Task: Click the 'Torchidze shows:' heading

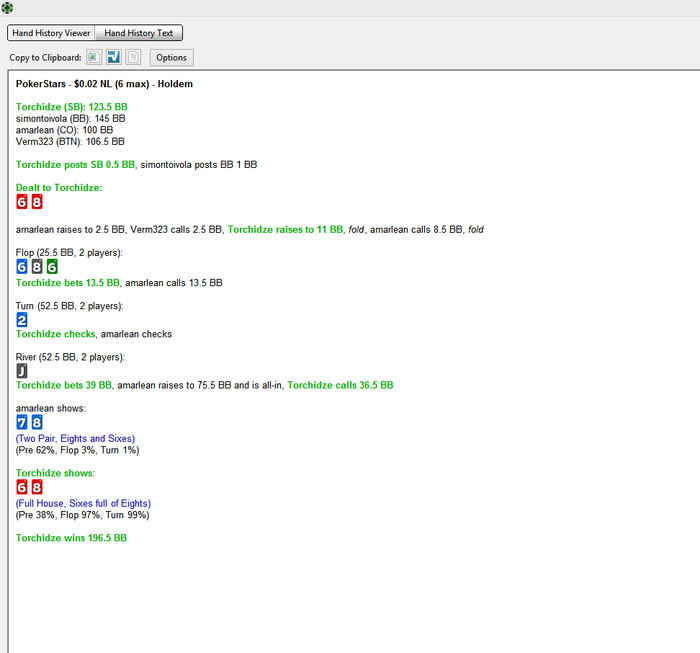Action: (55, 473)
